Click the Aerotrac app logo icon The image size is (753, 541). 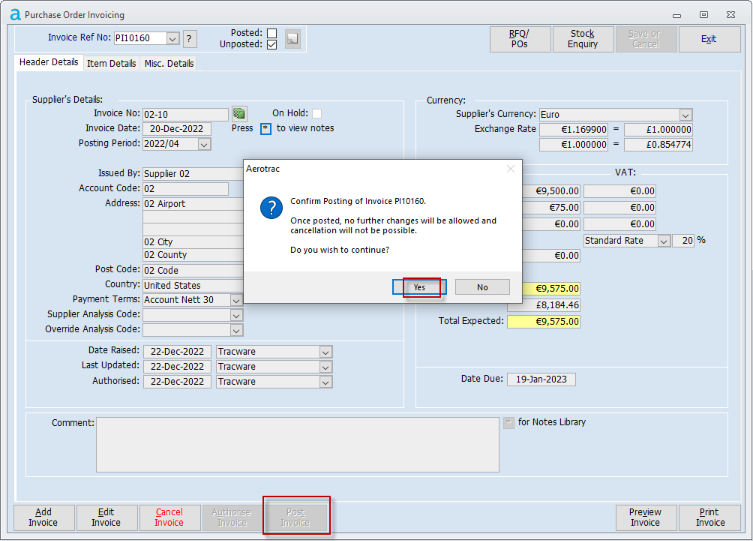tap(15, 14)
